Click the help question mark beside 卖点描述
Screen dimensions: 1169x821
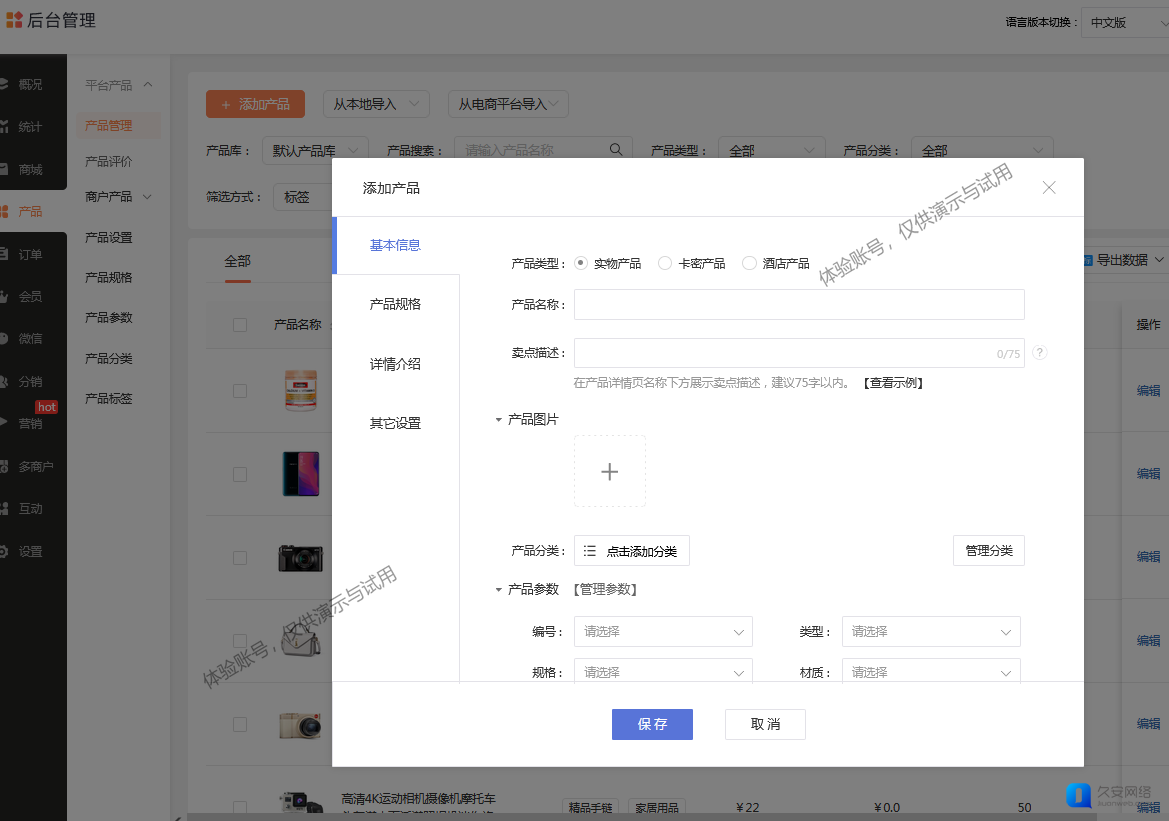tap(1040, 353)
